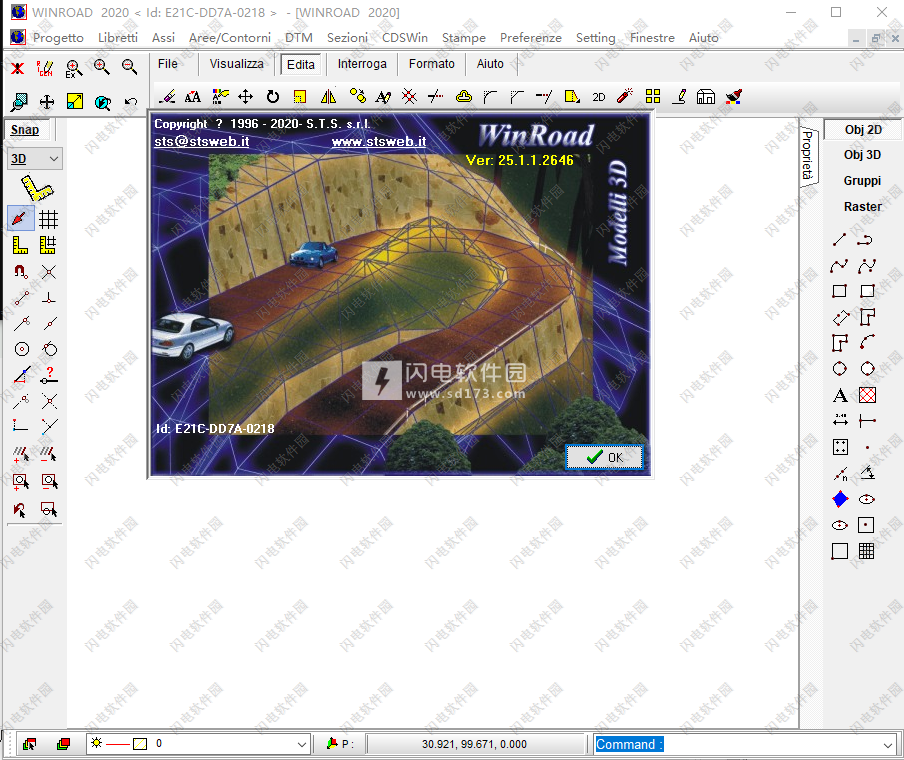Screen dimensions: 904x760
Task: Click the Regen redraw icon
Action: (45, 69)
